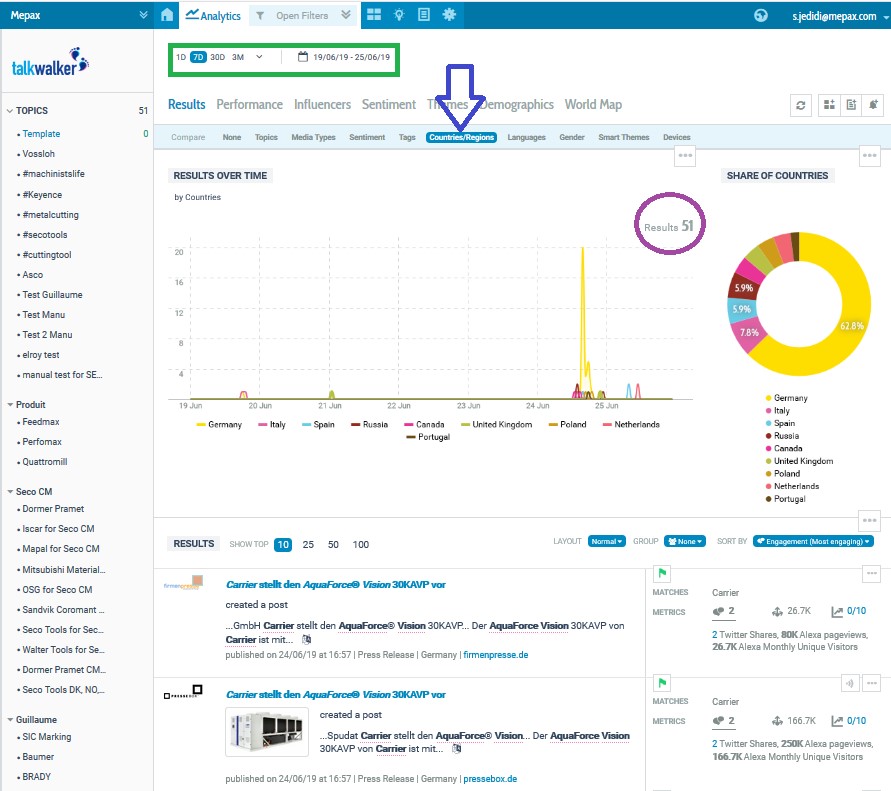Show top 25 results

308,544
